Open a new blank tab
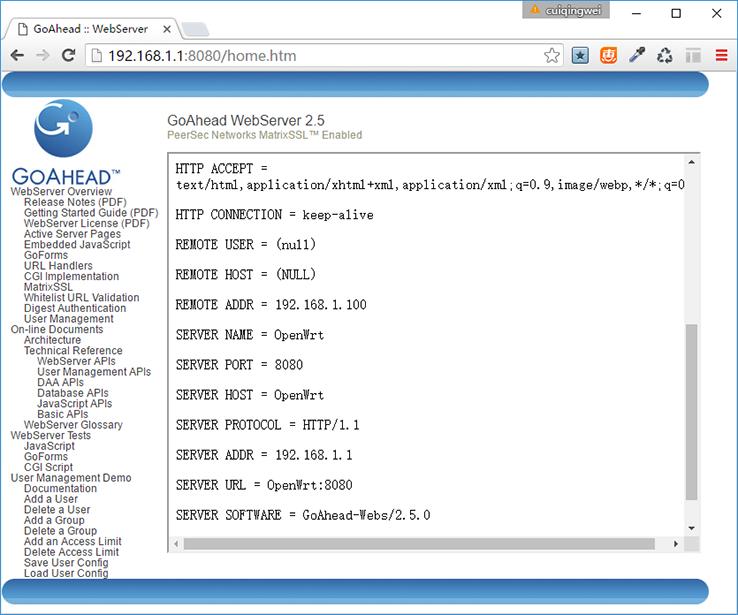Image resolution: width=738 pixels, height=615 pixels. point(195,29)
